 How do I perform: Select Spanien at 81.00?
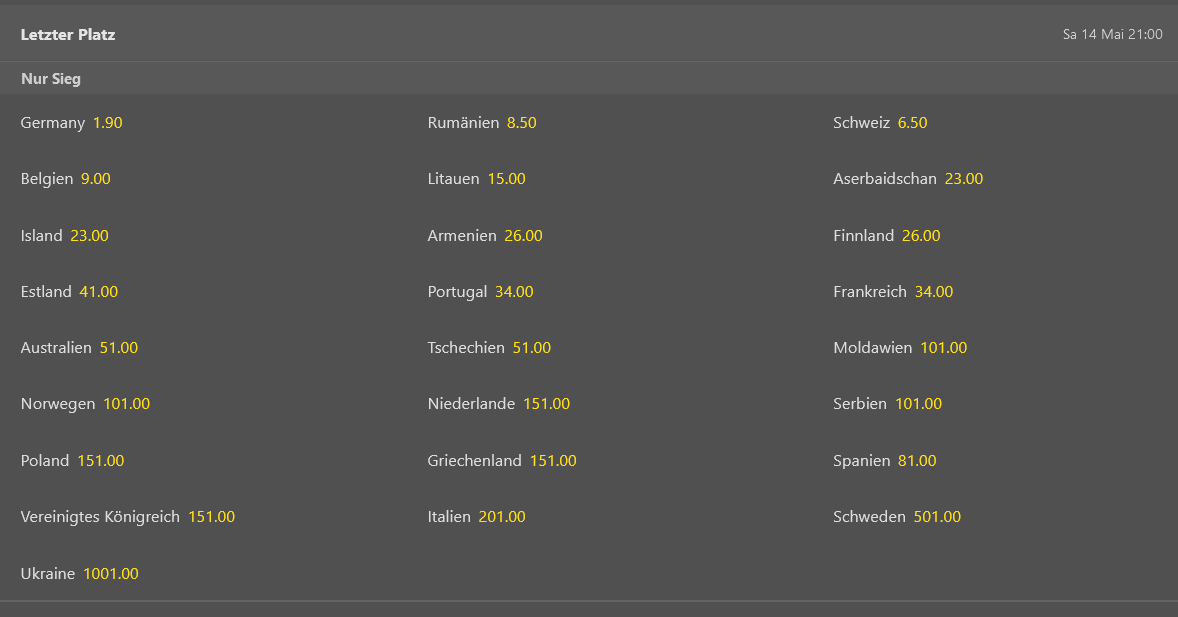[884, 461]
